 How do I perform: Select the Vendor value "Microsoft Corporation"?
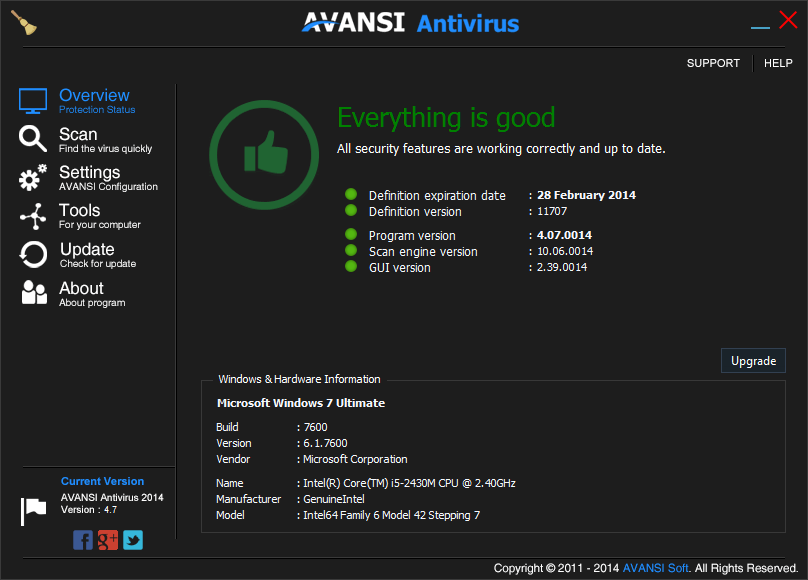tap(355, 459)
